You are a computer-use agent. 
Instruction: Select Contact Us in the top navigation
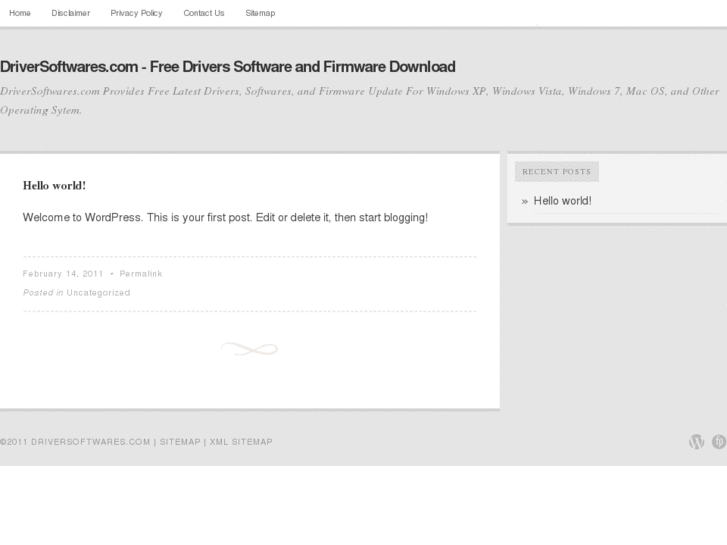pos(204,13)
